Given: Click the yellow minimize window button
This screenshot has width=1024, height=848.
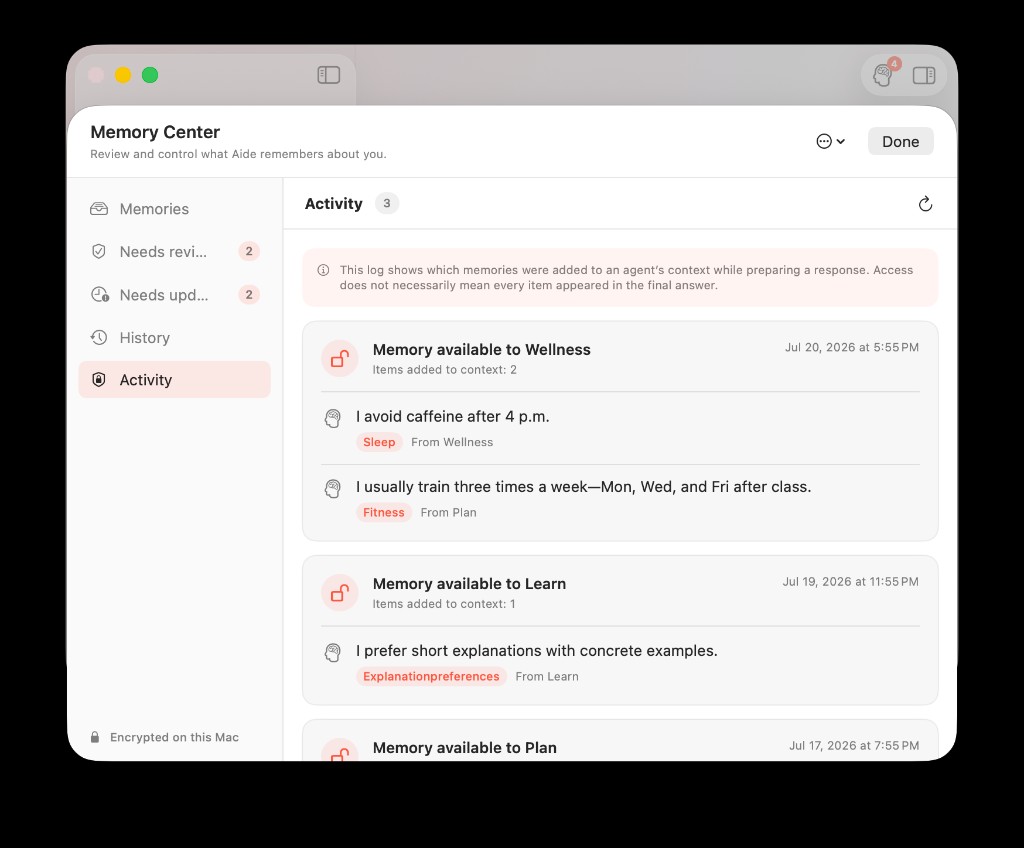Looking at the screenshot, I should tap(123, 75).
